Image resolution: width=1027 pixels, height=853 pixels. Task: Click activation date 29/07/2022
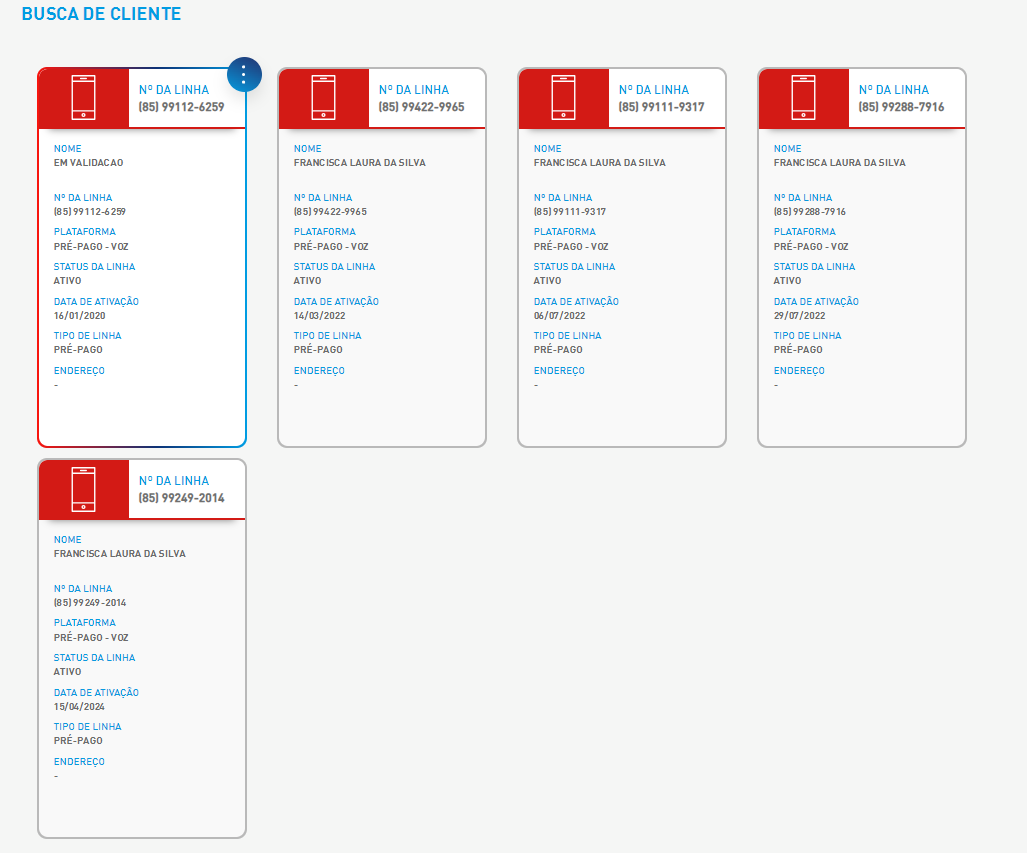coord(800,316)
